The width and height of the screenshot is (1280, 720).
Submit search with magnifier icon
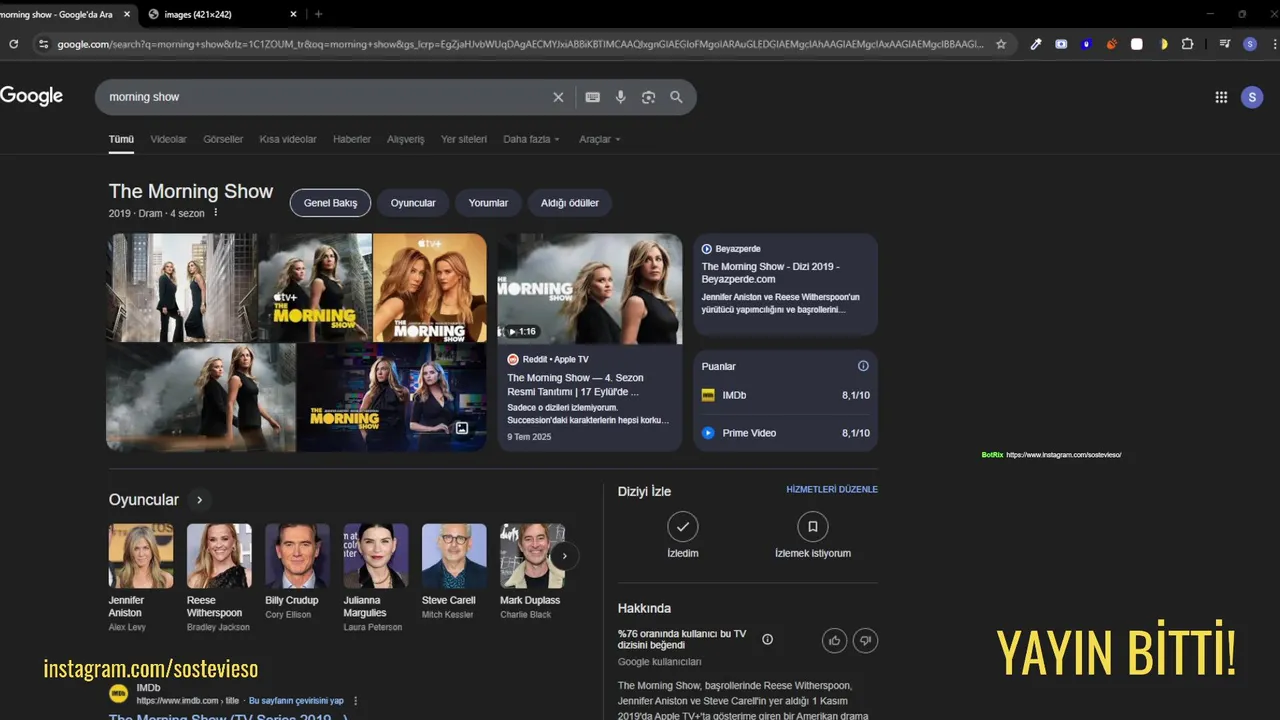(676, 97)
